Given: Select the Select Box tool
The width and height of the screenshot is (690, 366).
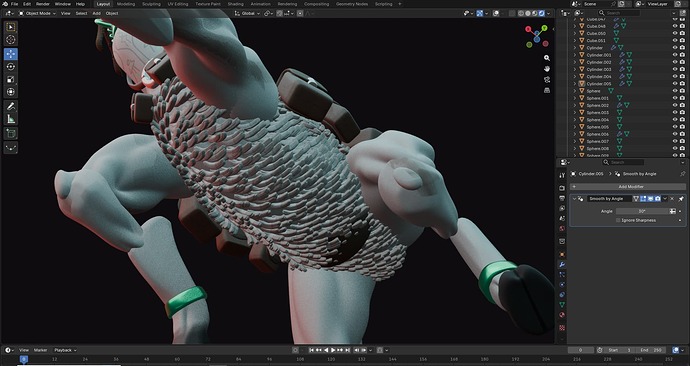Looking at the screenshot, I should click(11, 27).
